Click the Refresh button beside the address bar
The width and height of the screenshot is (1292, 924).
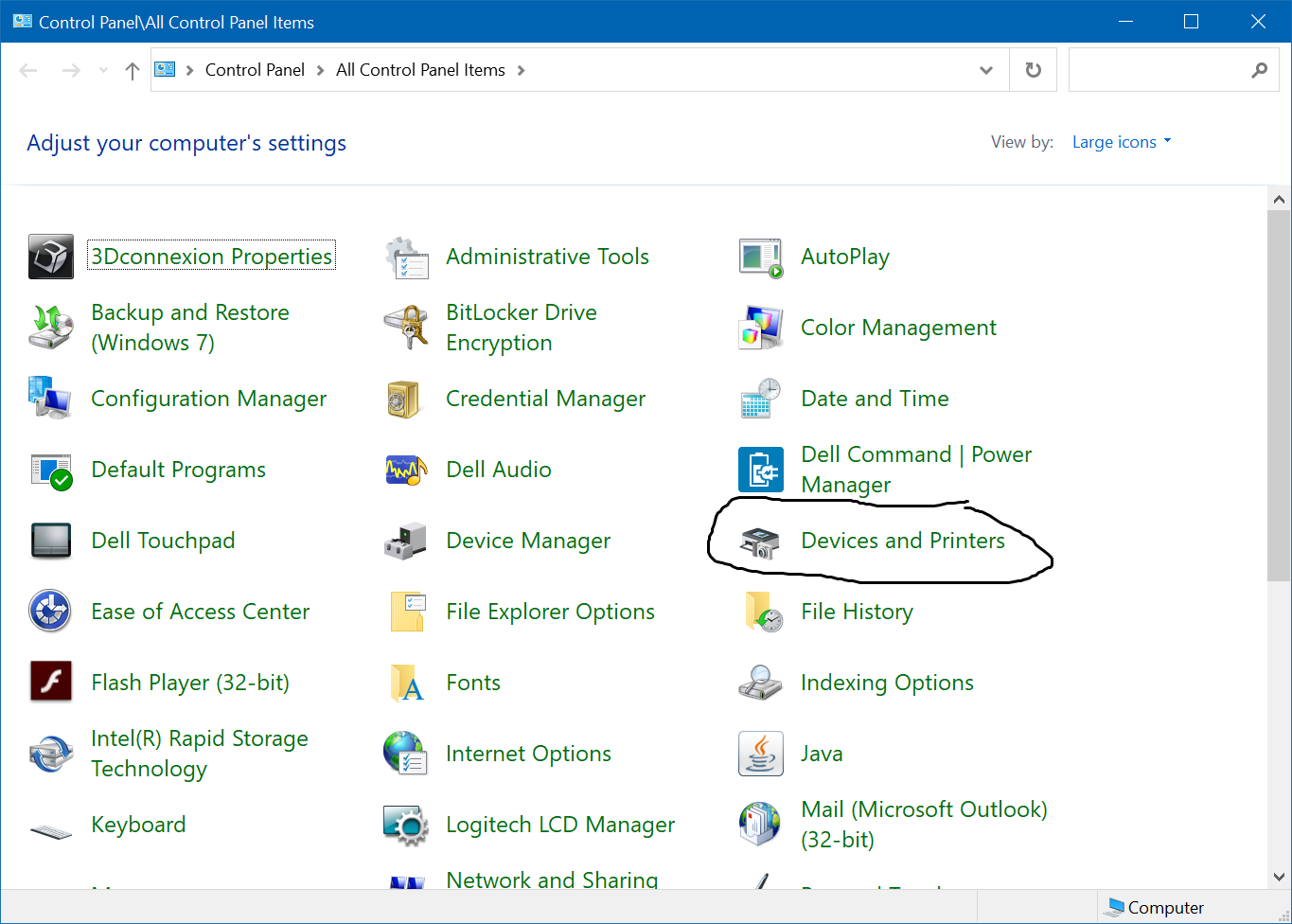(x=1034, y=70)
